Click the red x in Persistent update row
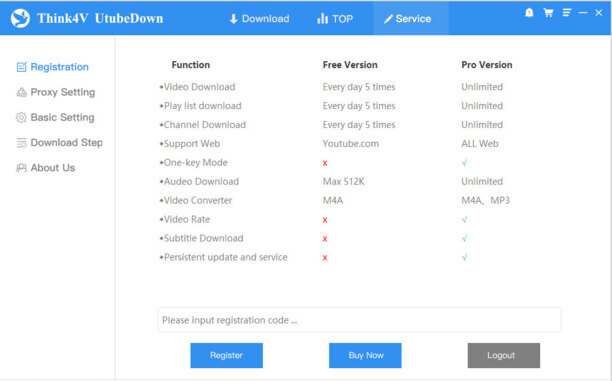 tap(325, 258)
